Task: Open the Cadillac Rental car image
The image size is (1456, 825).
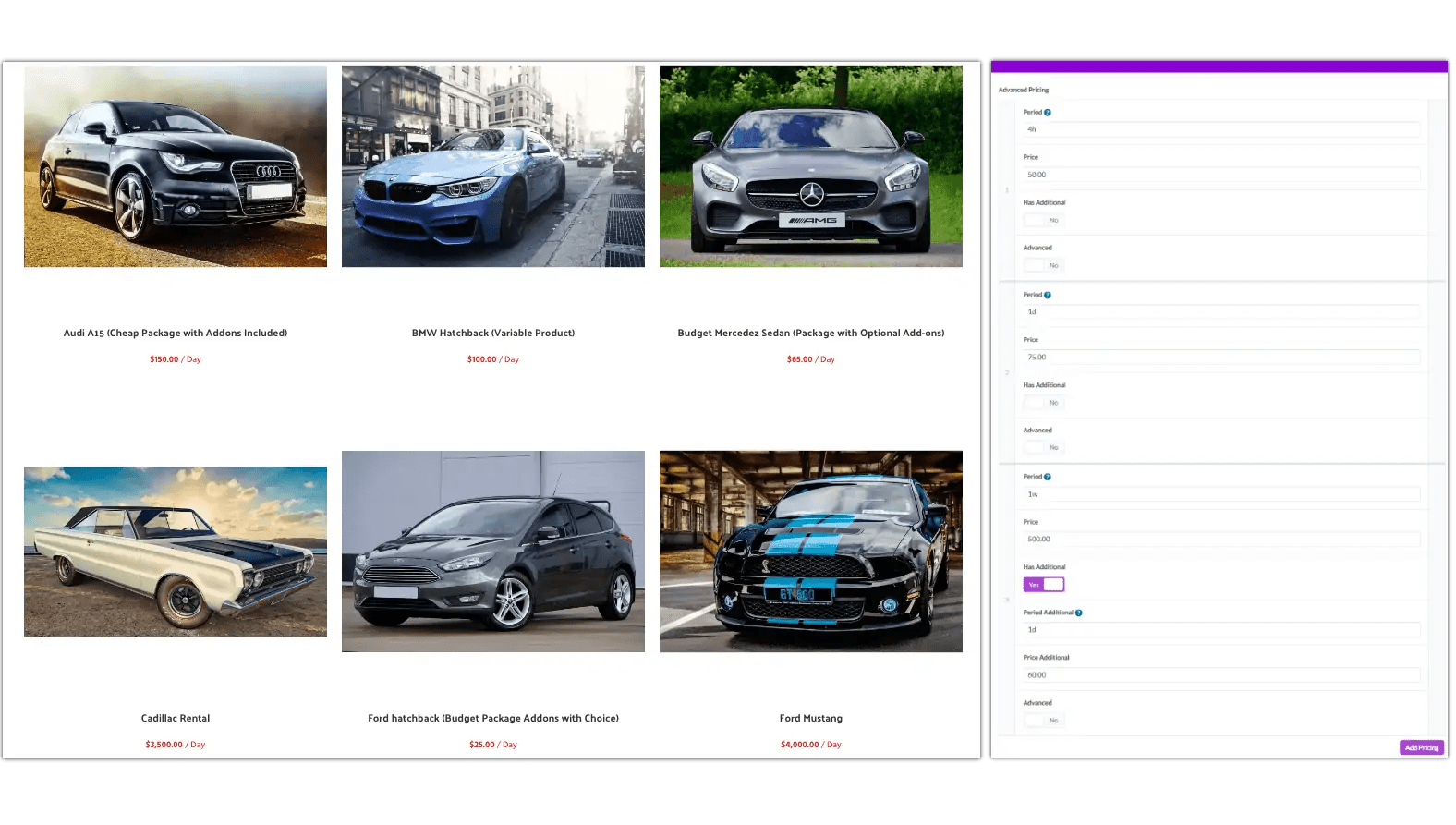Action: 176,552
